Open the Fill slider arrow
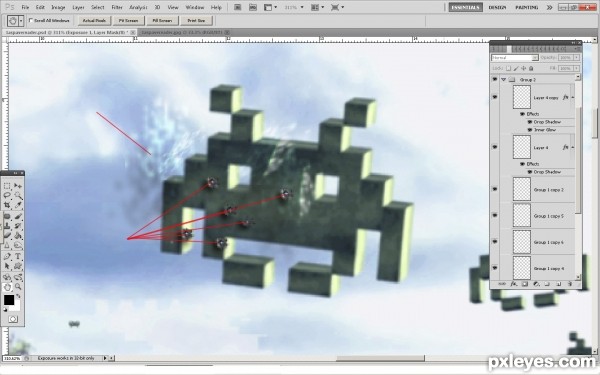The image size is (600, 375). pos(577,68)
